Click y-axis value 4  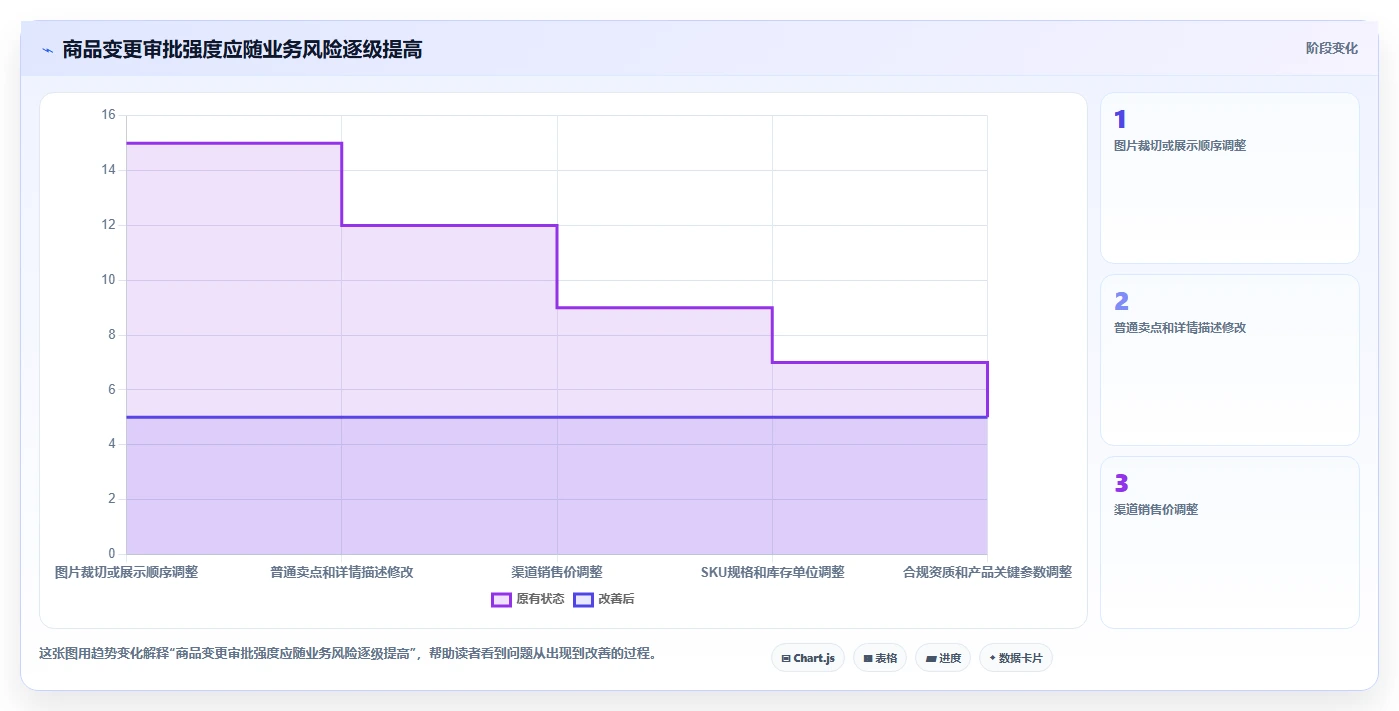coord(112,444)
